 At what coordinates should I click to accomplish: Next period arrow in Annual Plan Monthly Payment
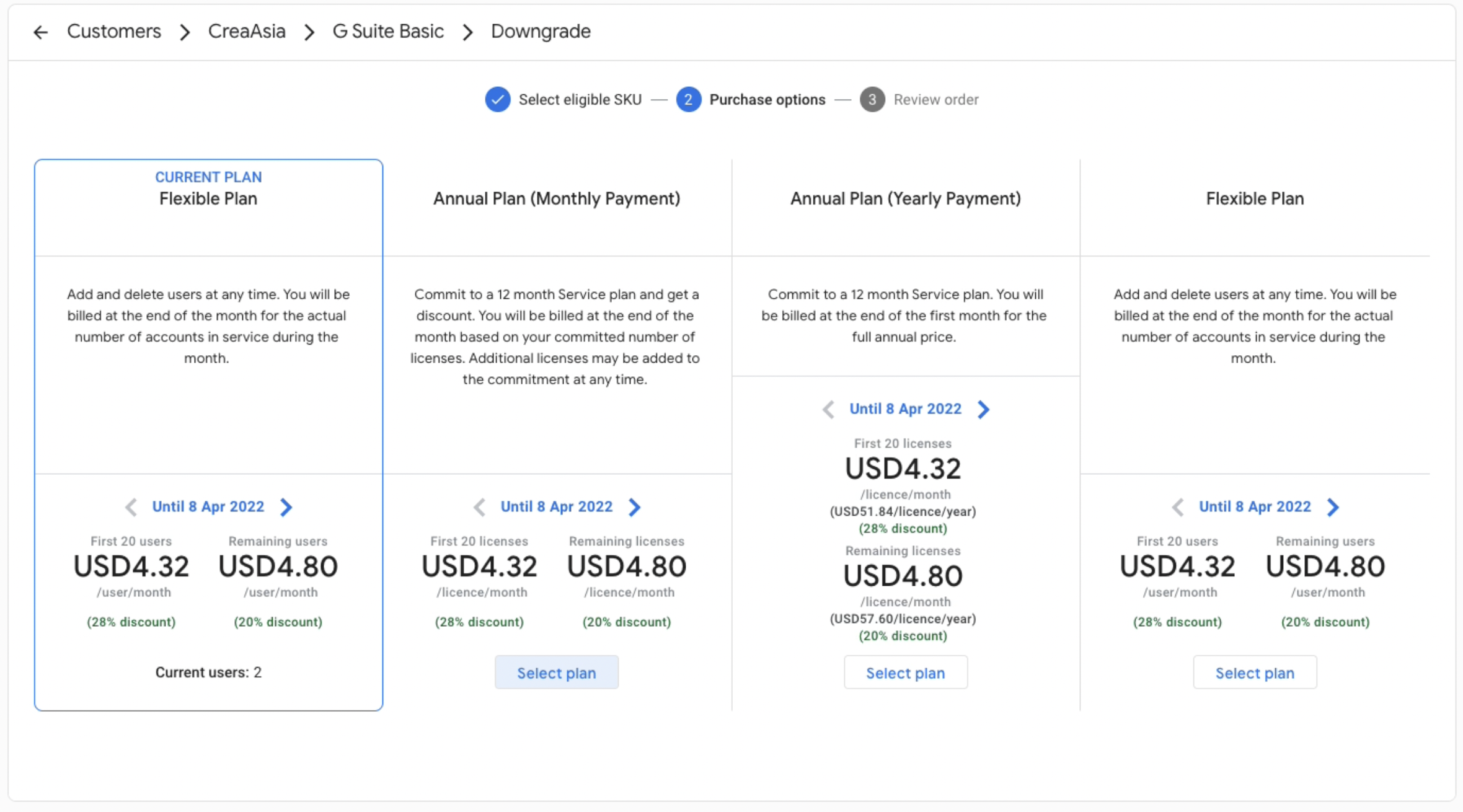point(634,507)
